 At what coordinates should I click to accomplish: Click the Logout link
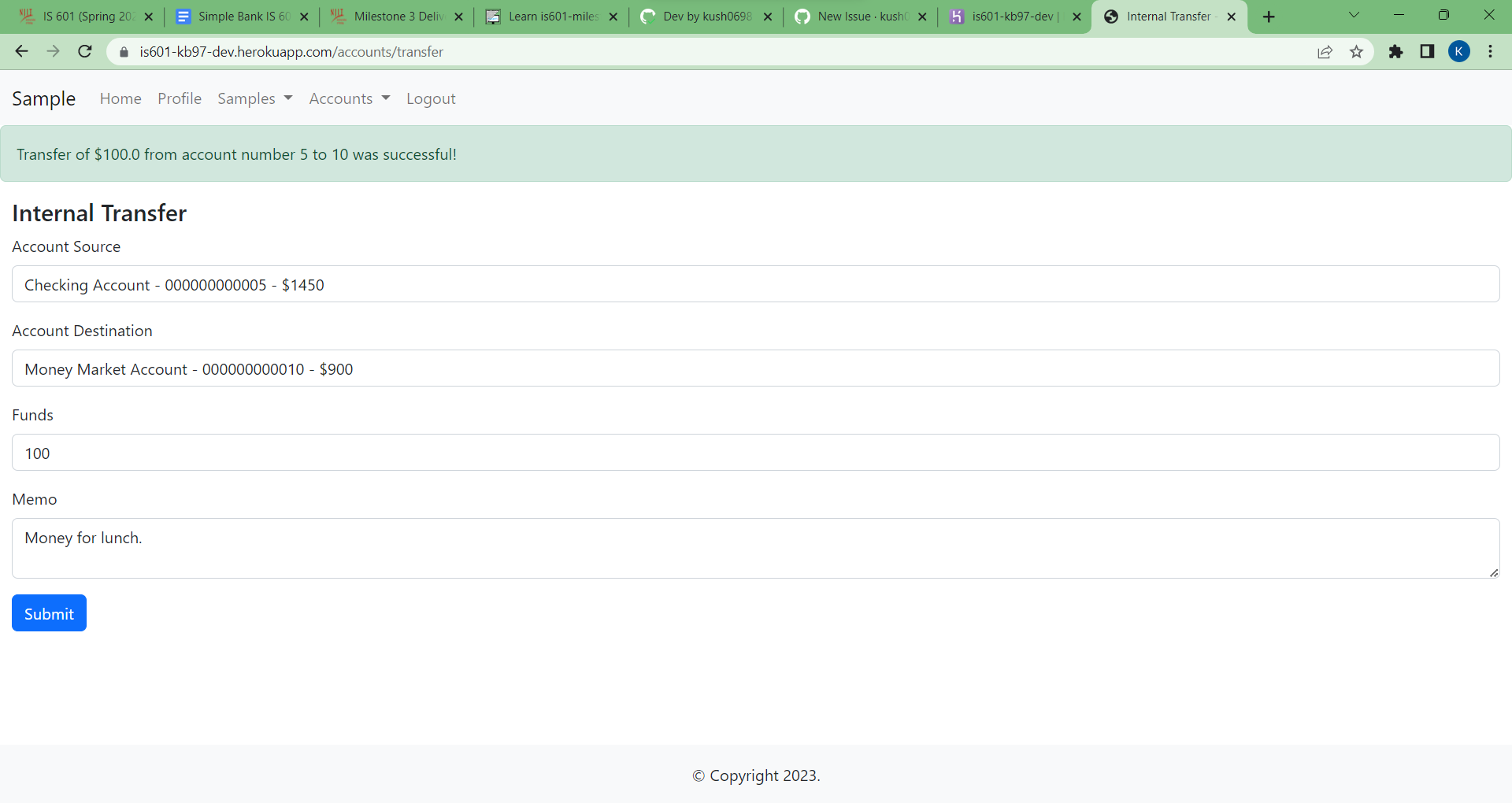tap(431, 98)
